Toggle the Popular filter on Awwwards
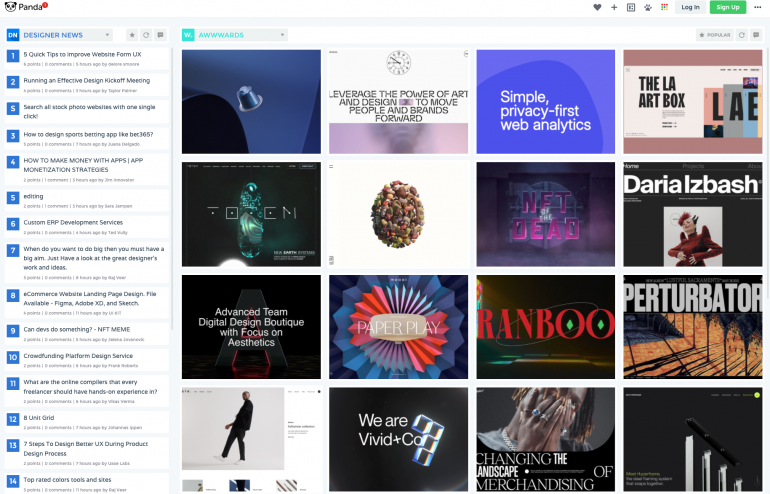This screenshot has width=770, height=494. coord(714,35)
